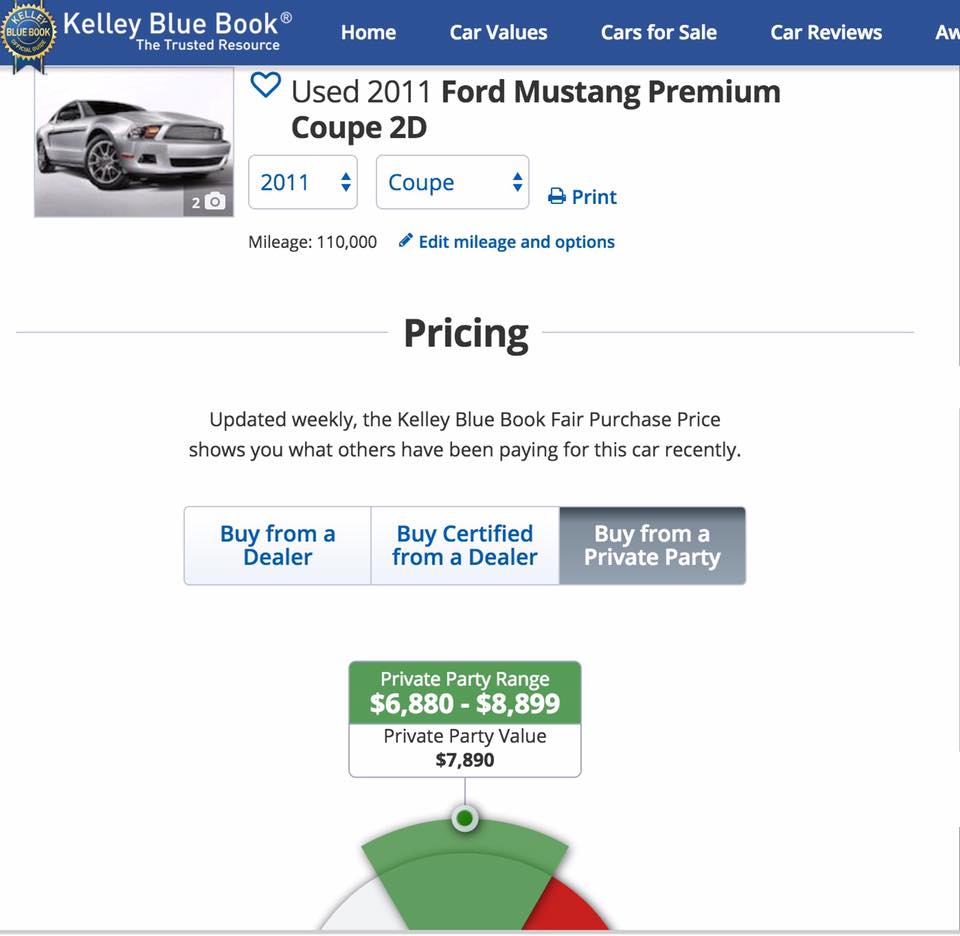Click the green gauge marker dot
Image resolution: width=960 pixels, height=936 pixels.
[x=465, y=819]
